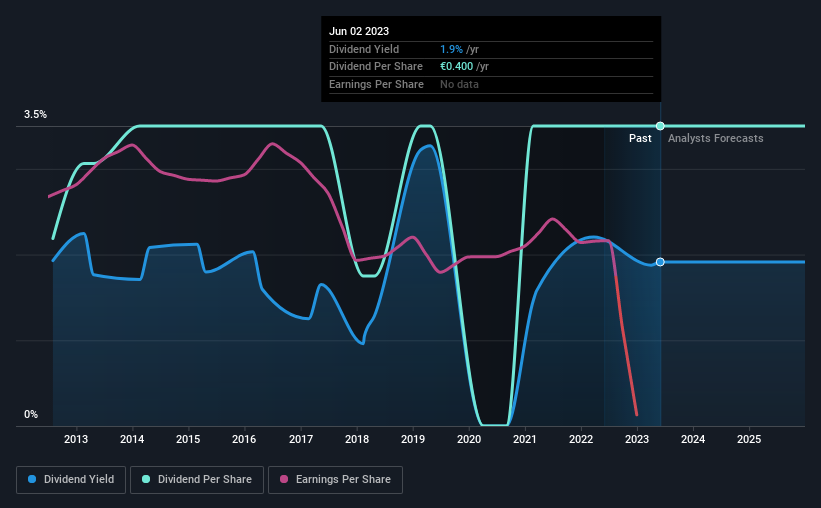821x508 pixels.
Task: Click the 2014 x-axis label
Action: (x=132, y=439)
